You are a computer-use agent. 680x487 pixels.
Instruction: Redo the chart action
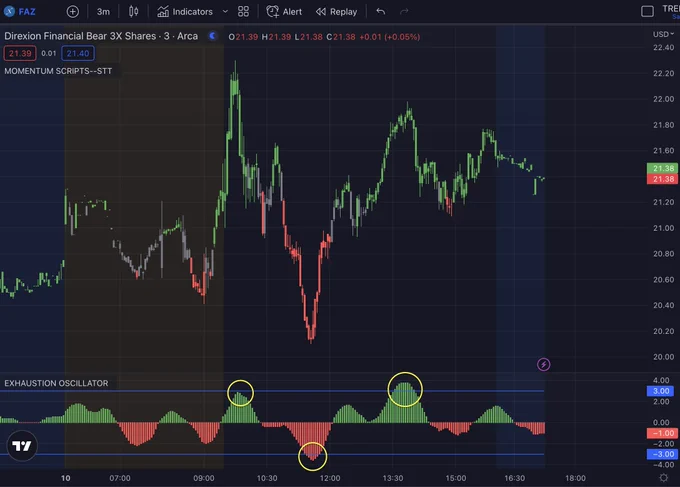[x=404, y=12]
